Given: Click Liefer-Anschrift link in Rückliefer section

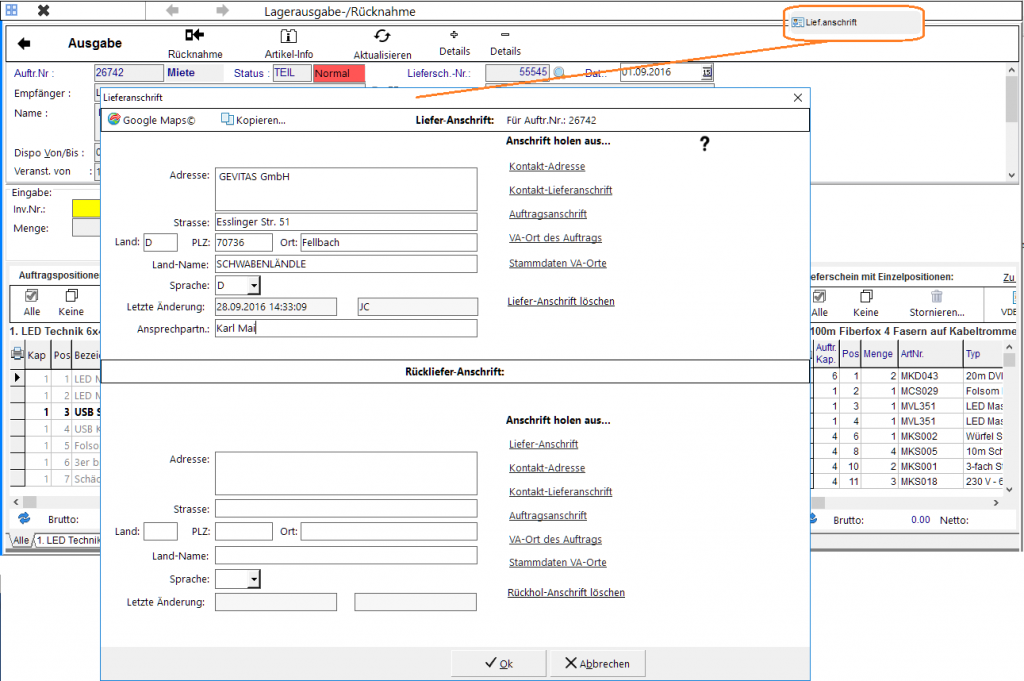Looking at the screenshot, I should (x=543, y=444).
